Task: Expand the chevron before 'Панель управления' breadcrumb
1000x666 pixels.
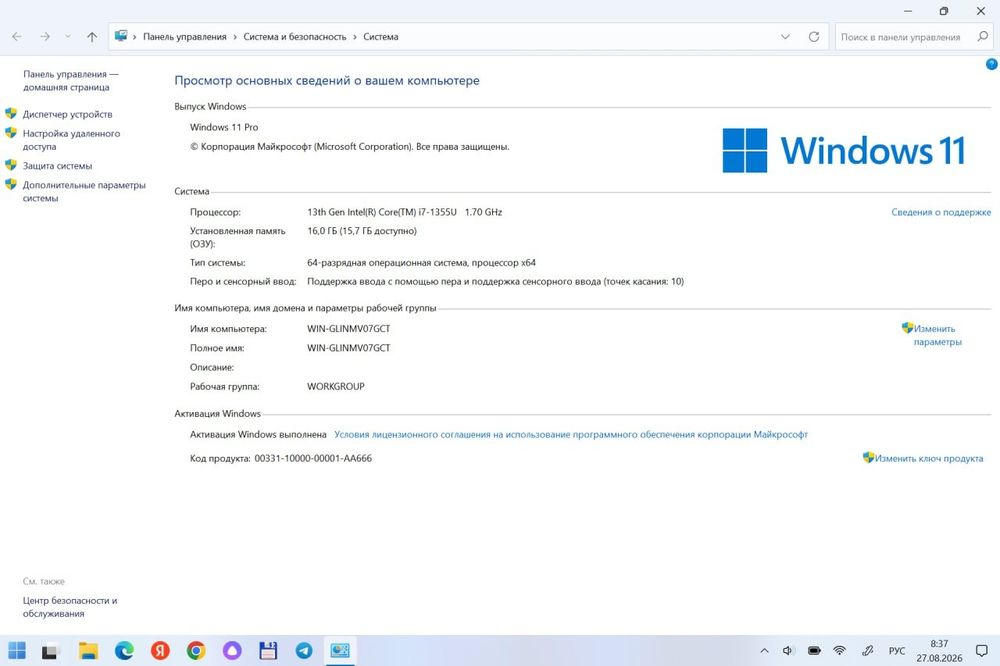Action: point(135,37)
